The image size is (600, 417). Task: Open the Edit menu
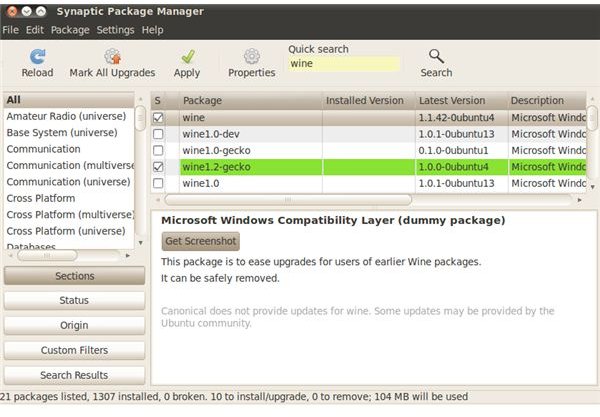[x=35, y=30]
